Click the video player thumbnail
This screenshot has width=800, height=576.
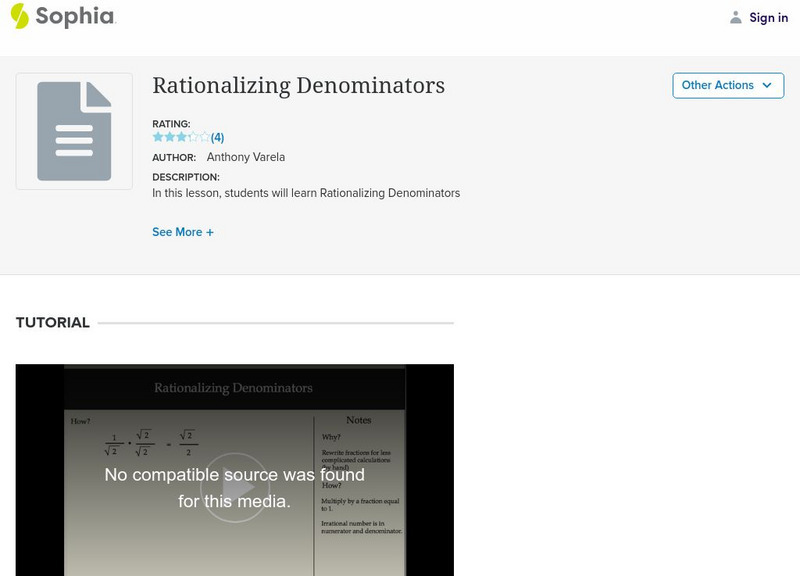pyautogui.click(x=234, y=470)
